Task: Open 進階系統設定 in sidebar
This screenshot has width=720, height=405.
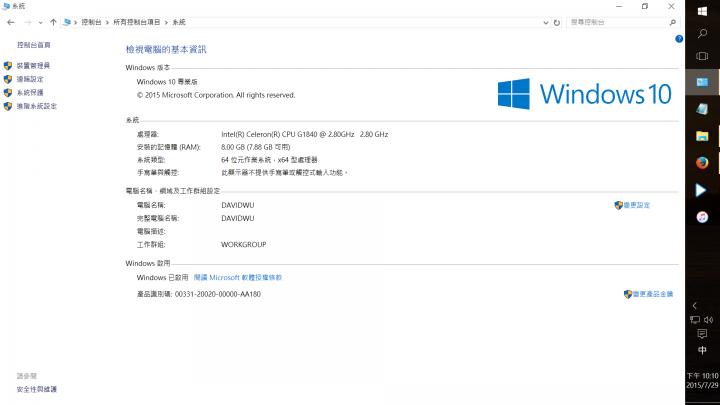Action: pyautogui.click(x=37, y=106)
